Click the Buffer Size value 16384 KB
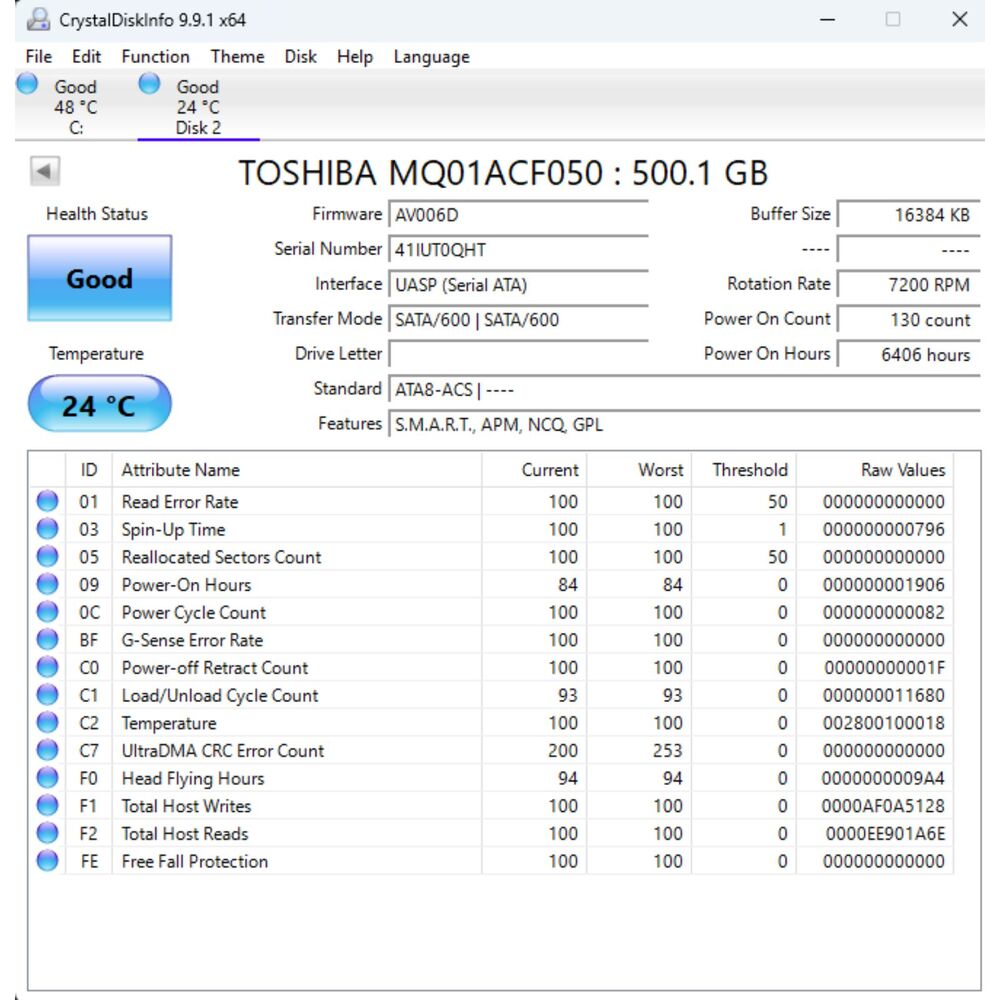Viewport: 1000px width, 1000px height. 908,215
